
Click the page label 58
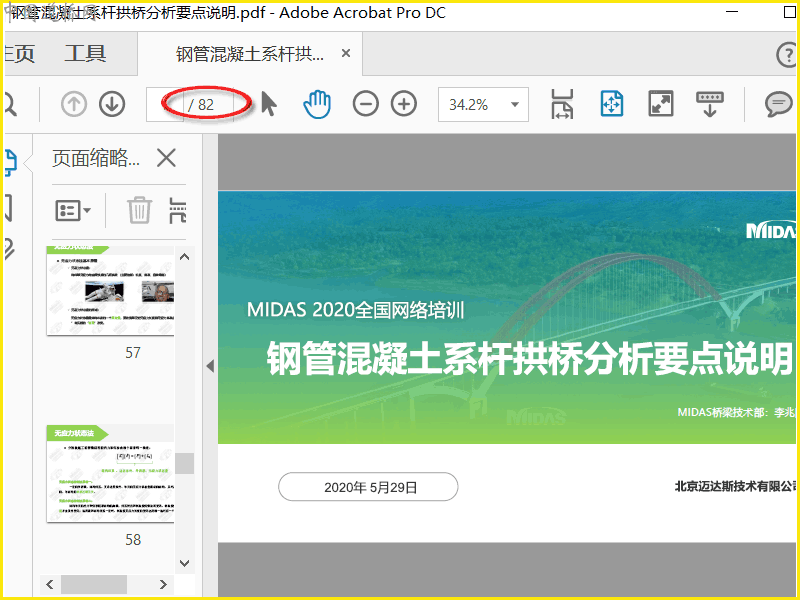pos(133,540)
